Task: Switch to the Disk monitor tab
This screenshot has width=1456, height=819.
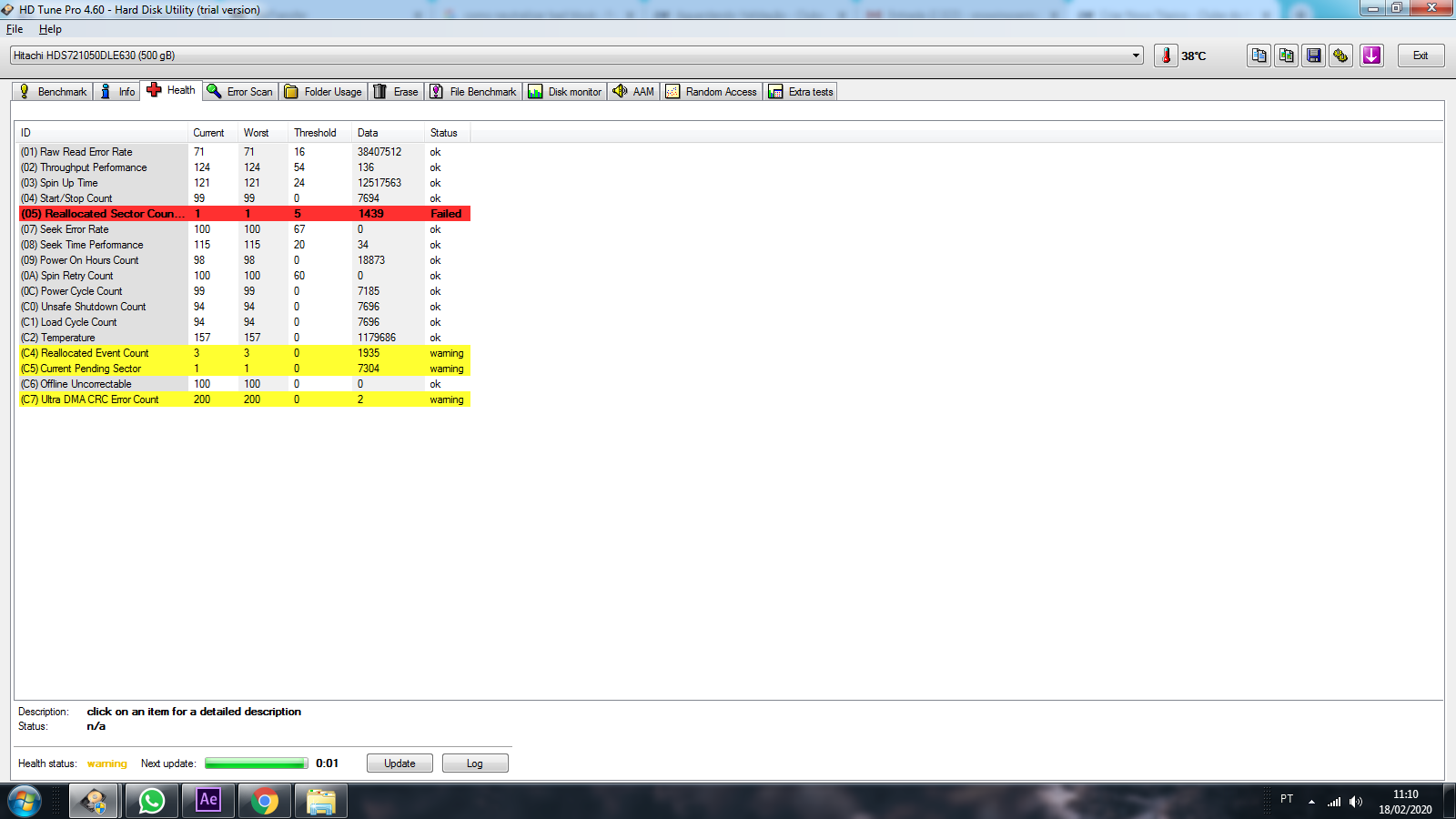Action: click(565, 92)
